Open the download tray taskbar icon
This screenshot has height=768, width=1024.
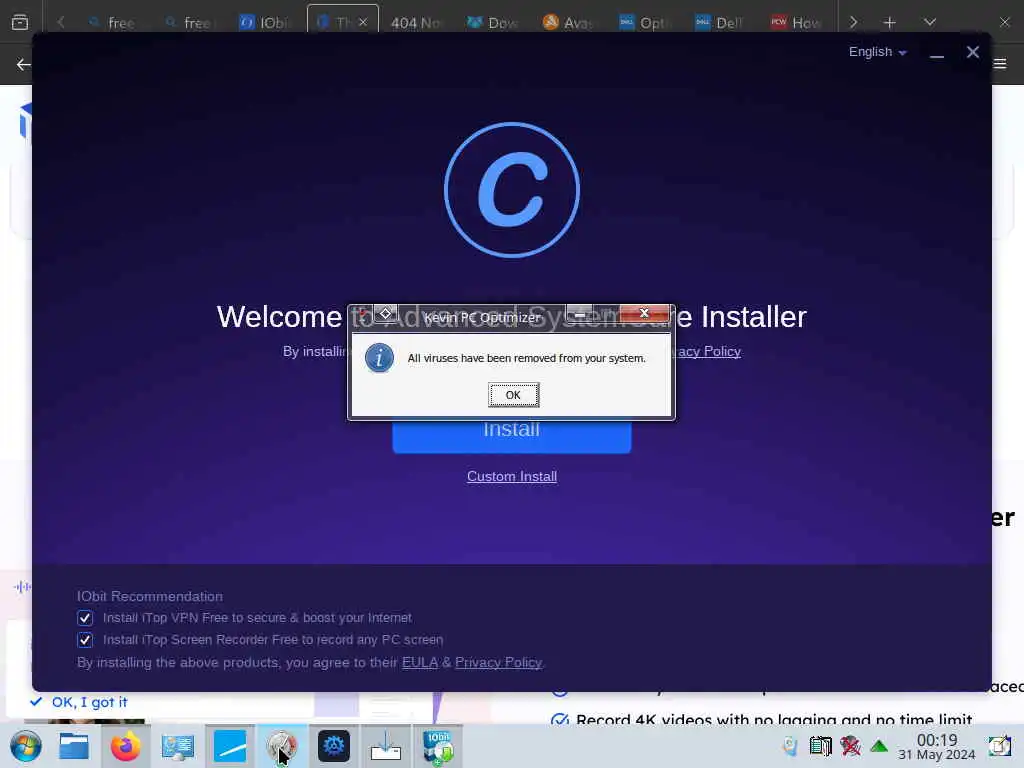pyautogui.click(x=385, y=746)
